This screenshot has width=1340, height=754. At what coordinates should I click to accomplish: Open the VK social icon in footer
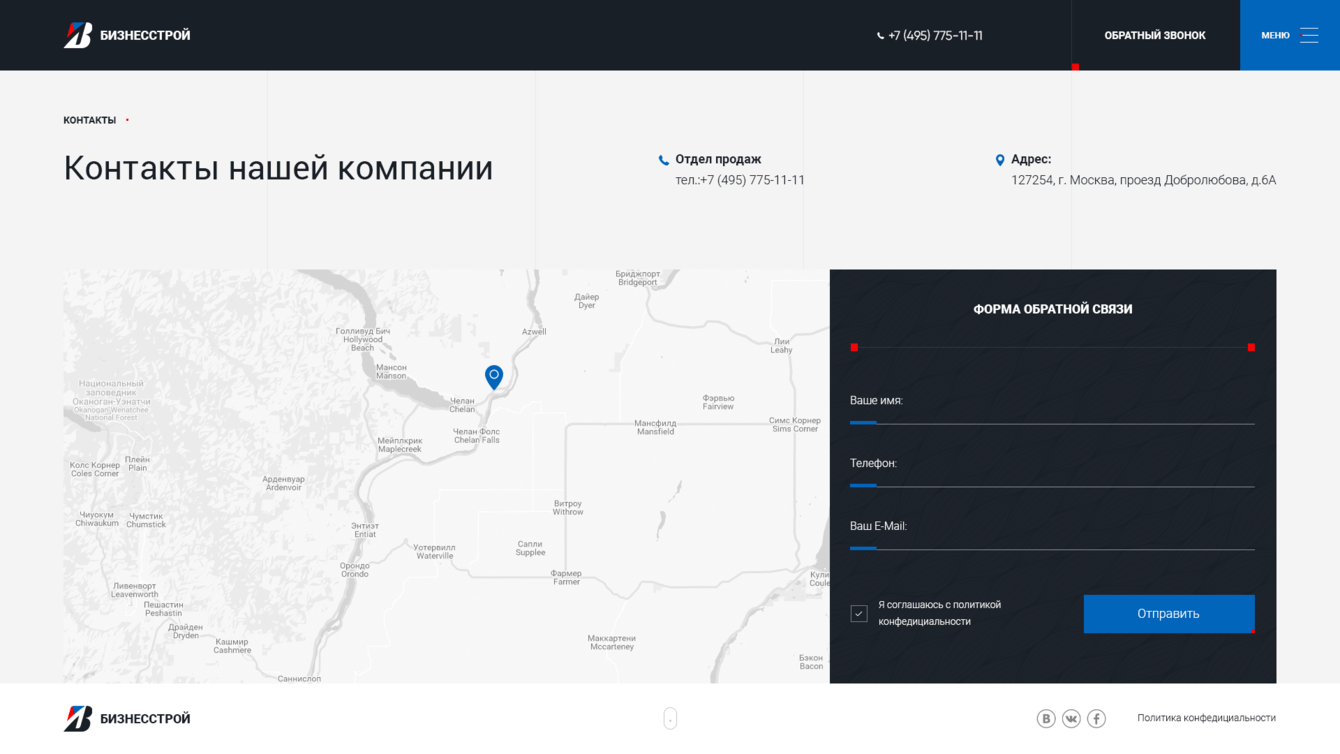point(1071,718)
